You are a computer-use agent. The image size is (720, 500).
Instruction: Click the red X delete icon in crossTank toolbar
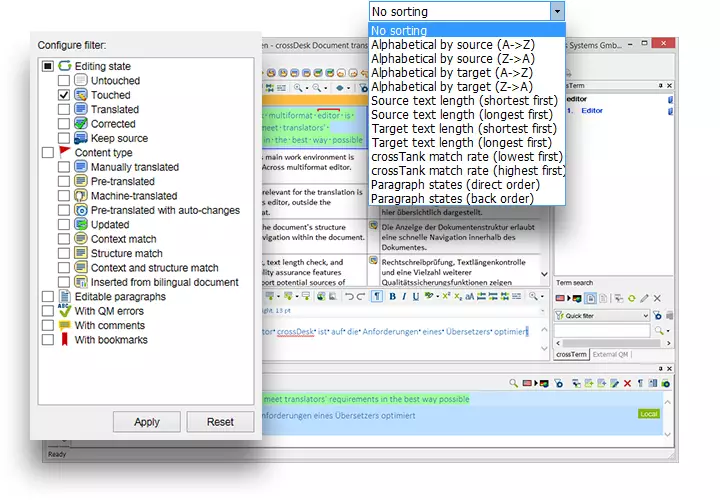[x=627, y=383]
